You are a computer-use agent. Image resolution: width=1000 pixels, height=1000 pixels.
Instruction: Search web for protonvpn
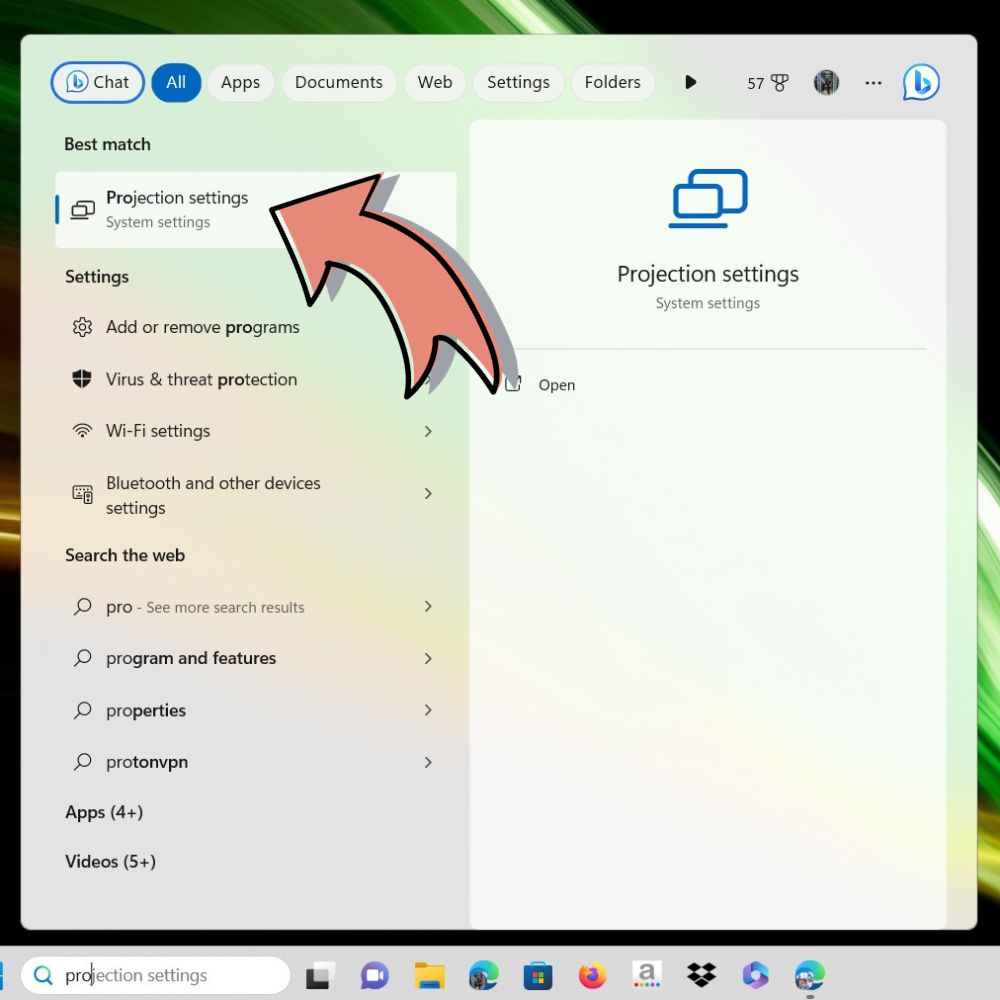click(x=256, y=762)
